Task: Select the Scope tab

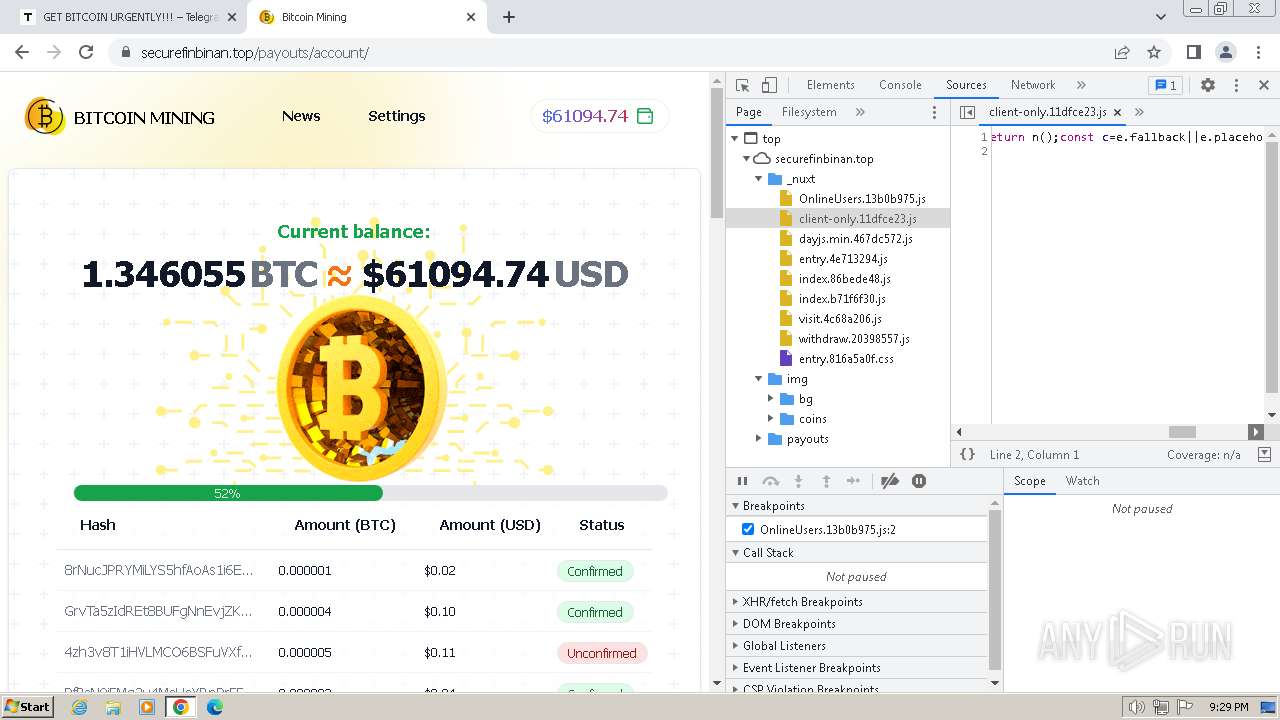Action: pyautogui.click(x=1029, y=481)
